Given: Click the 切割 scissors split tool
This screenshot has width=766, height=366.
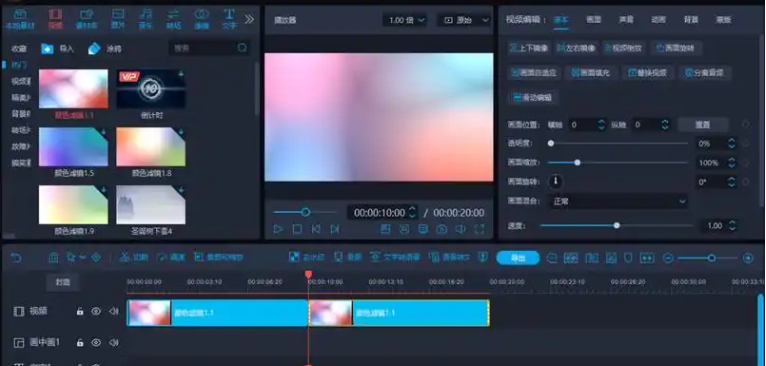Looking at the screenshot, I should pyautogui.click(x=133, y=257).
